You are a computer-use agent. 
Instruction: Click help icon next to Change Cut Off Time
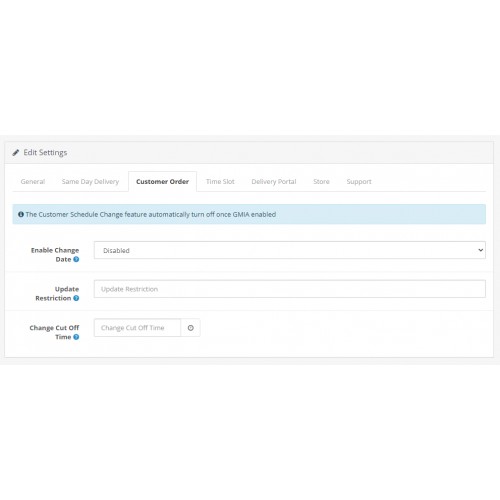[76, 337]
